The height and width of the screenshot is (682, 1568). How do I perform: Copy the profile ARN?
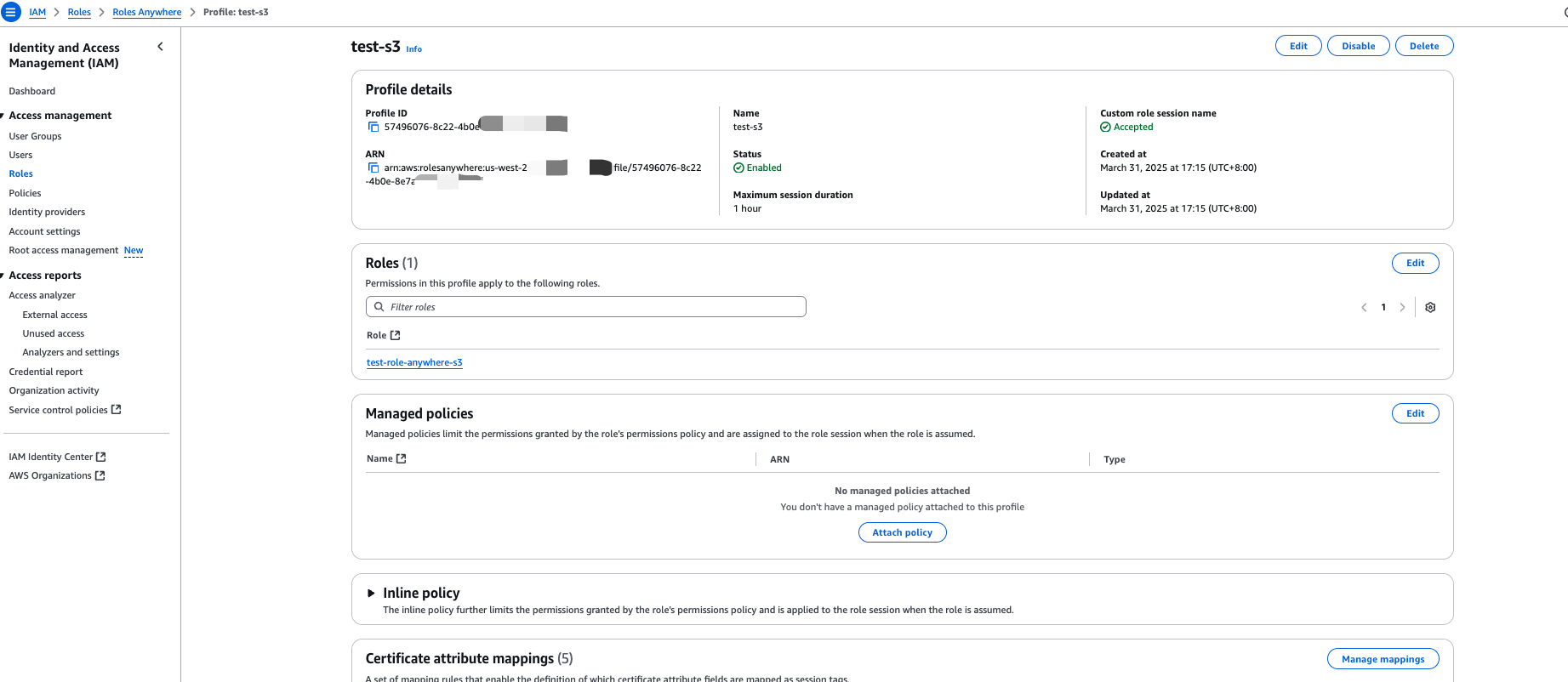373,168
